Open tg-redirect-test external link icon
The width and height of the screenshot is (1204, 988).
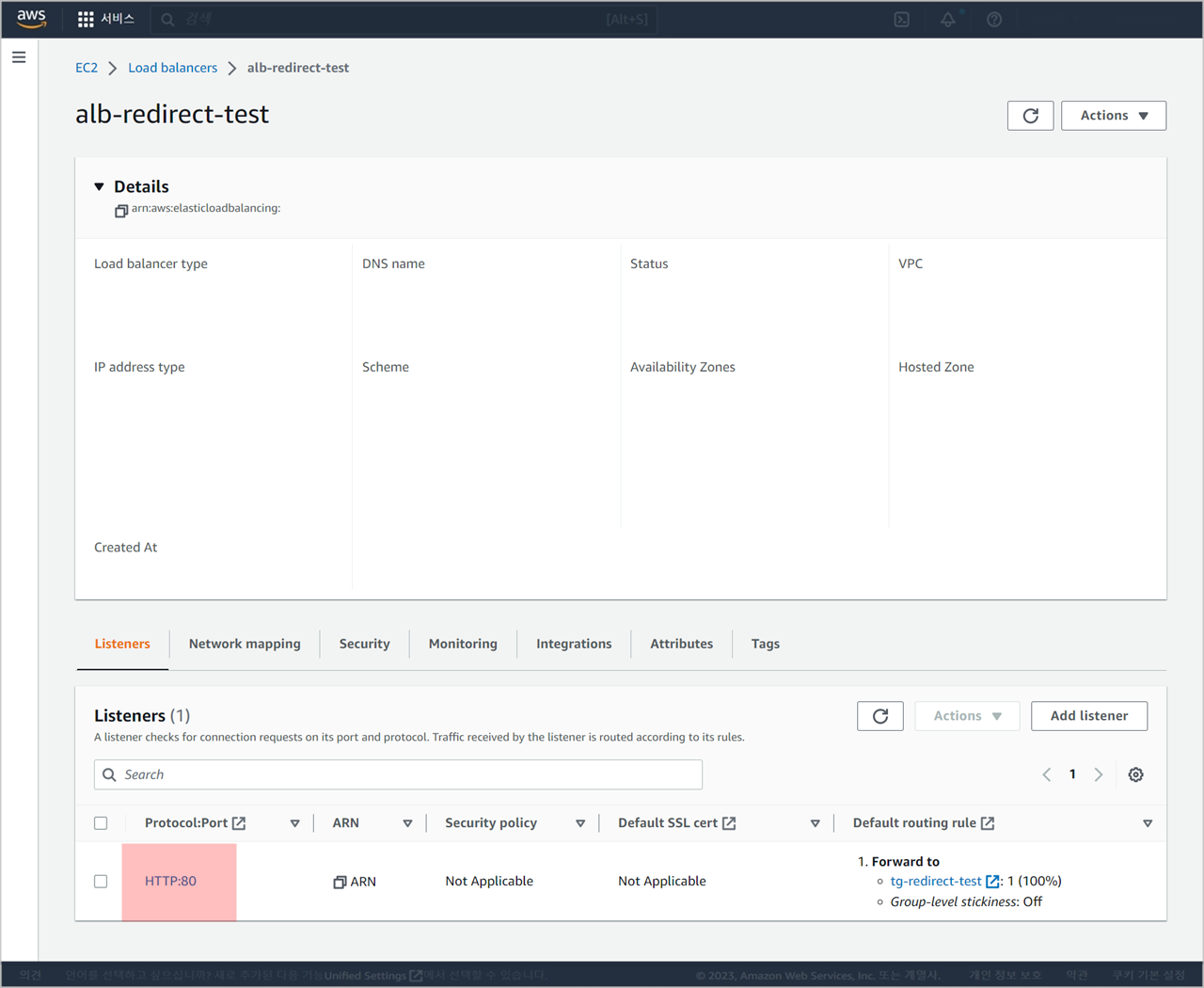tap(992, 882)
